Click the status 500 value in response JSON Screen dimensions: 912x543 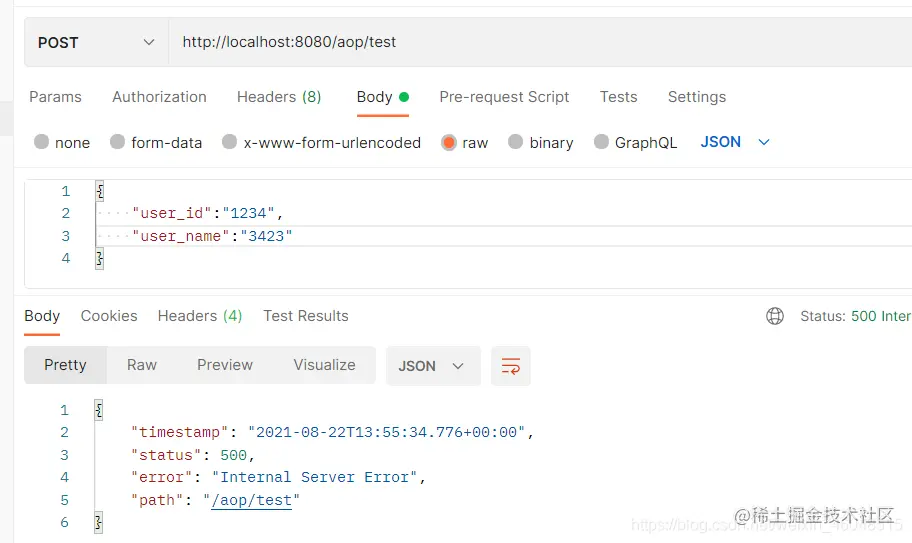233,455
